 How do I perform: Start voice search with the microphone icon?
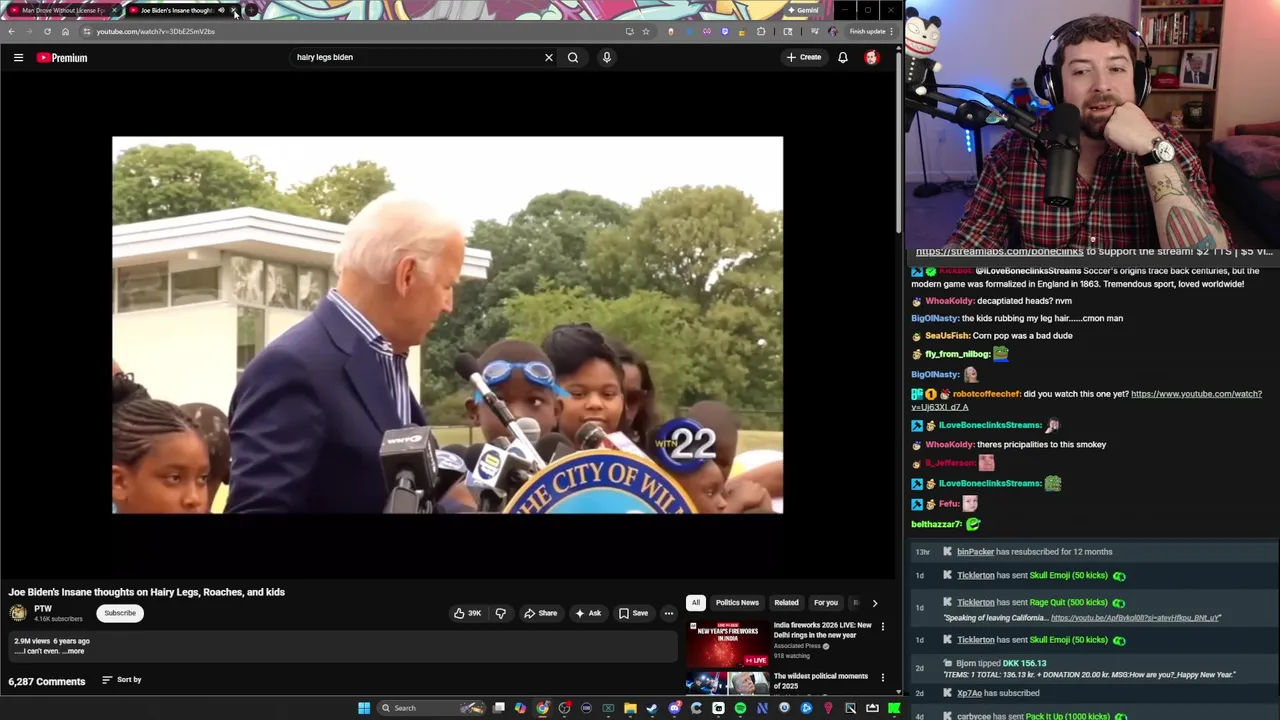[606, 57]
